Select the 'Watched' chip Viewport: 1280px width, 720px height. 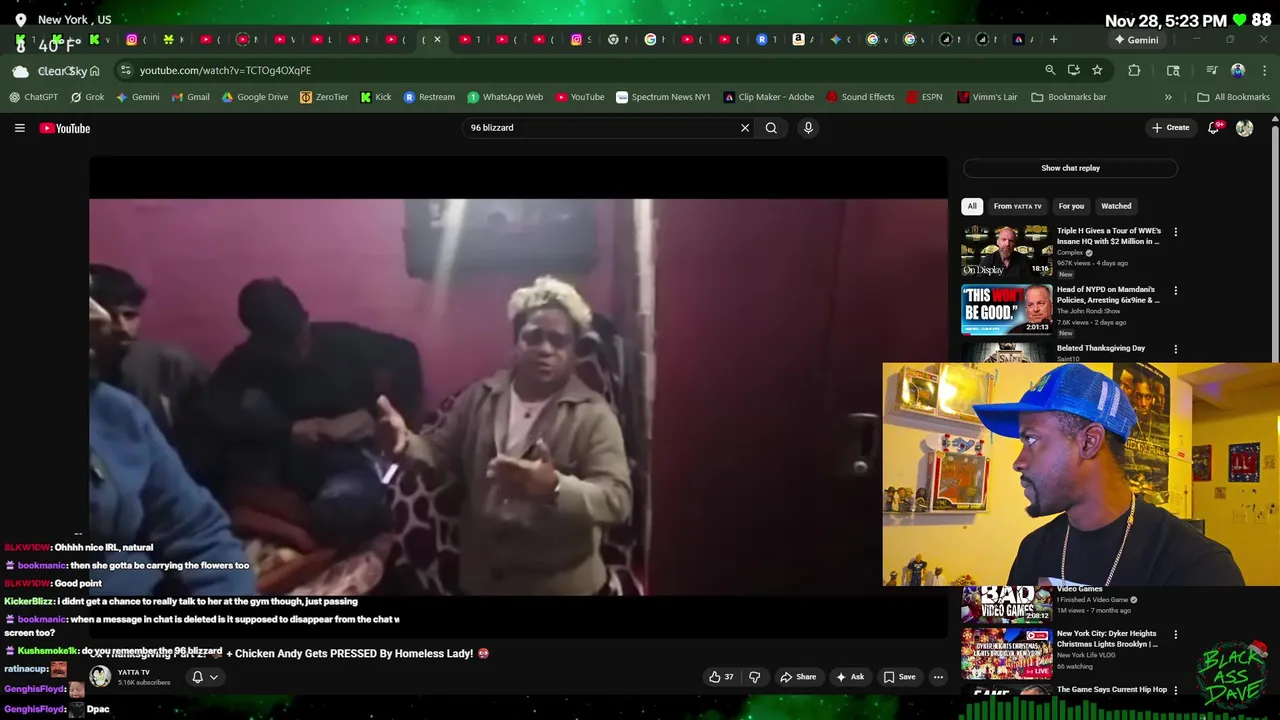[x=1116, y=206]
